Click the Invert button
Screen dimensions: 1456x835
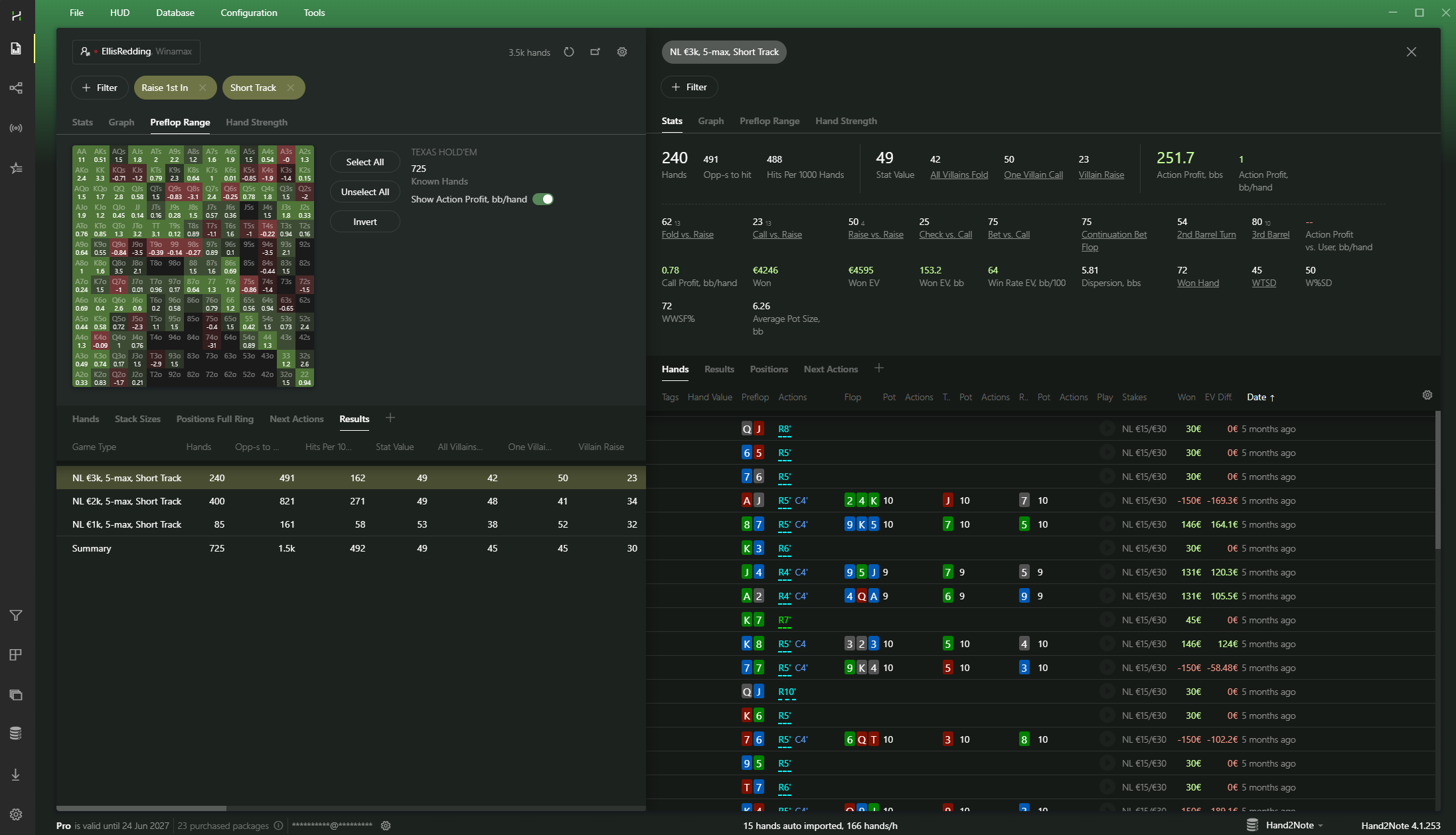[x=365, y=222]
